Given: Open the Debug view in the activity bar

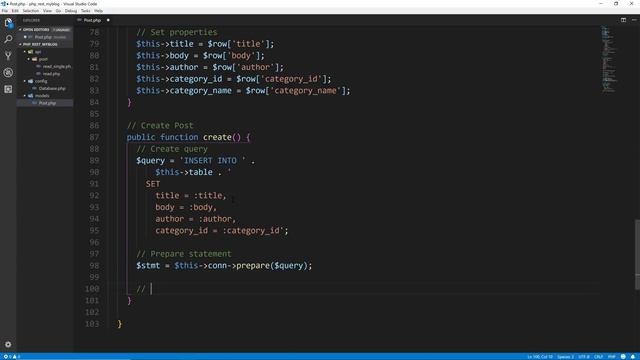Looking at the screenshot, I should (x=8, y=73).
